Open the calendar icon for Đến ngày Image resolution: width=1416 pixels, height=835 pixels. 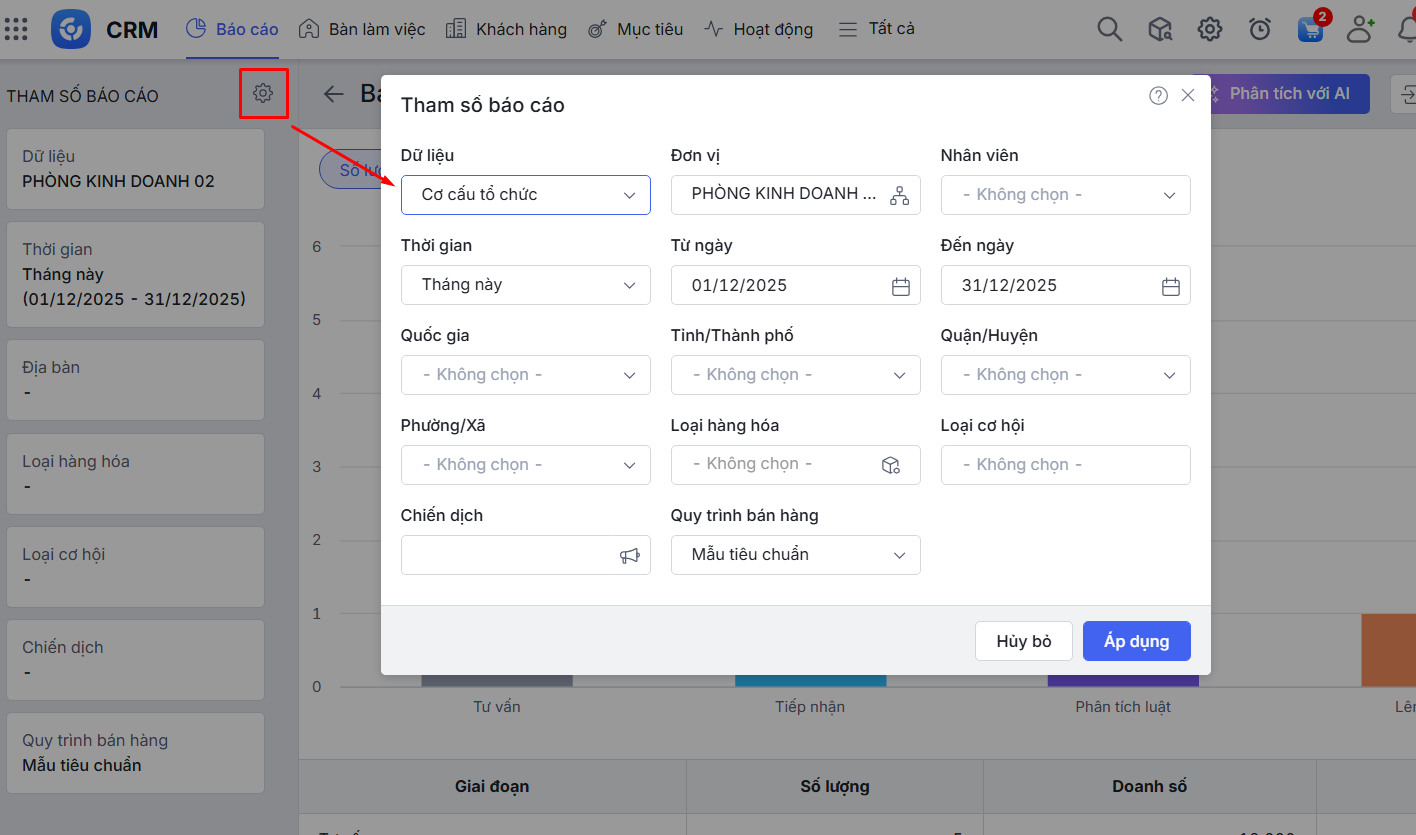pyautogui.click(x=1170, y=286)
